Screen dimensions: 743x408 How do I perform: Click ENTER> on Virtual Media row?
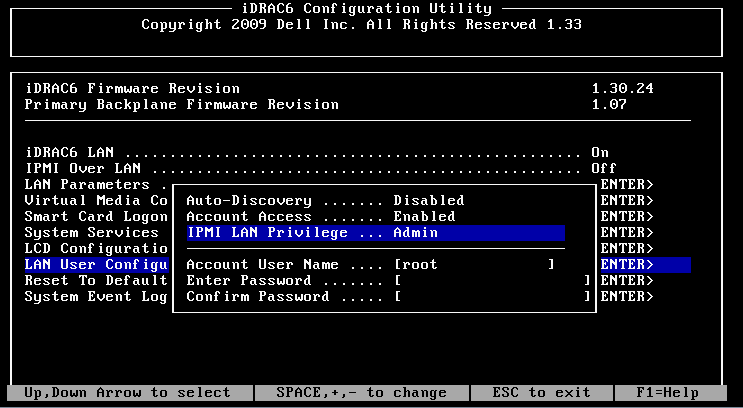(627, 200)
